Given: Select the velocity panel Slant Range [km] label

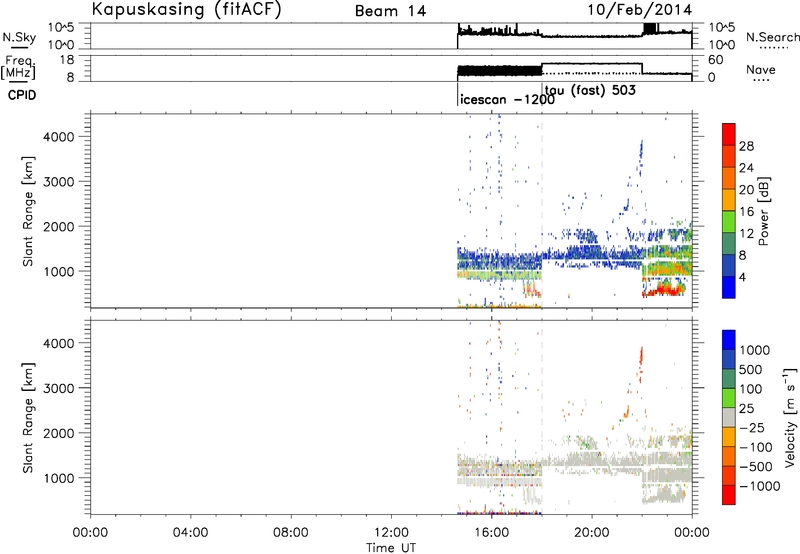Looking at the screenshot, I should coord(28,418).
